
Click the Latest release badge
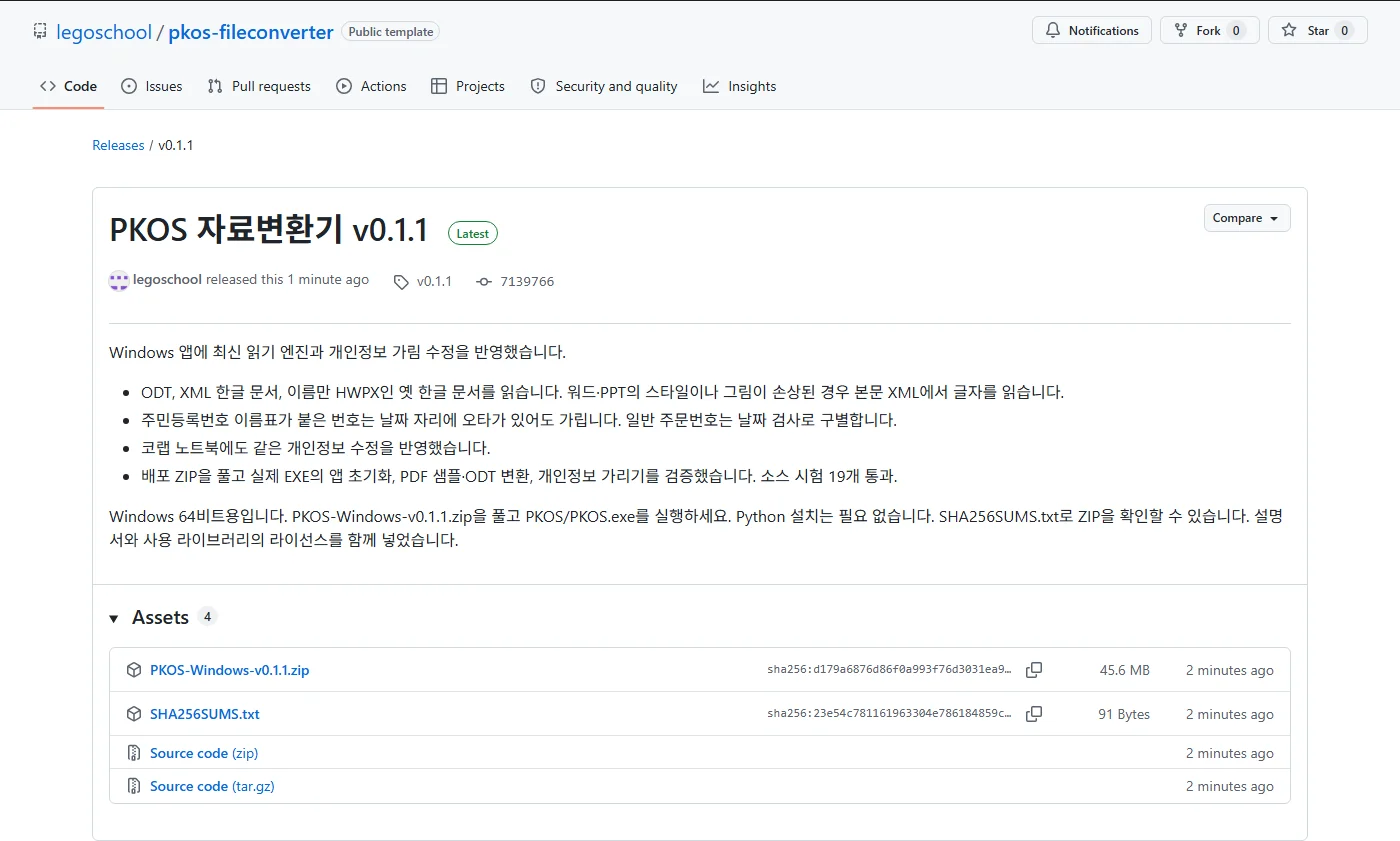tap(473, 234)
